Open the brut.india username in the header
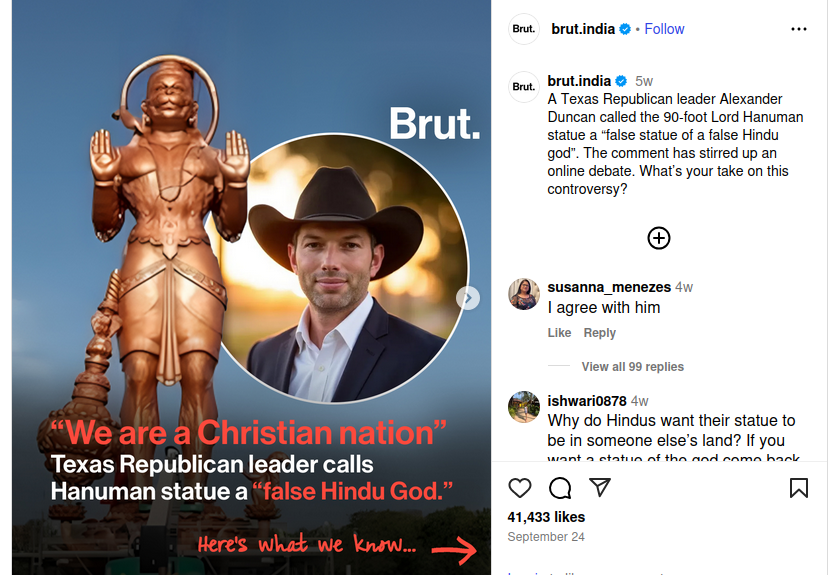Image resolution: width=829 pixels, height=575 pixels. pos(583,29)
